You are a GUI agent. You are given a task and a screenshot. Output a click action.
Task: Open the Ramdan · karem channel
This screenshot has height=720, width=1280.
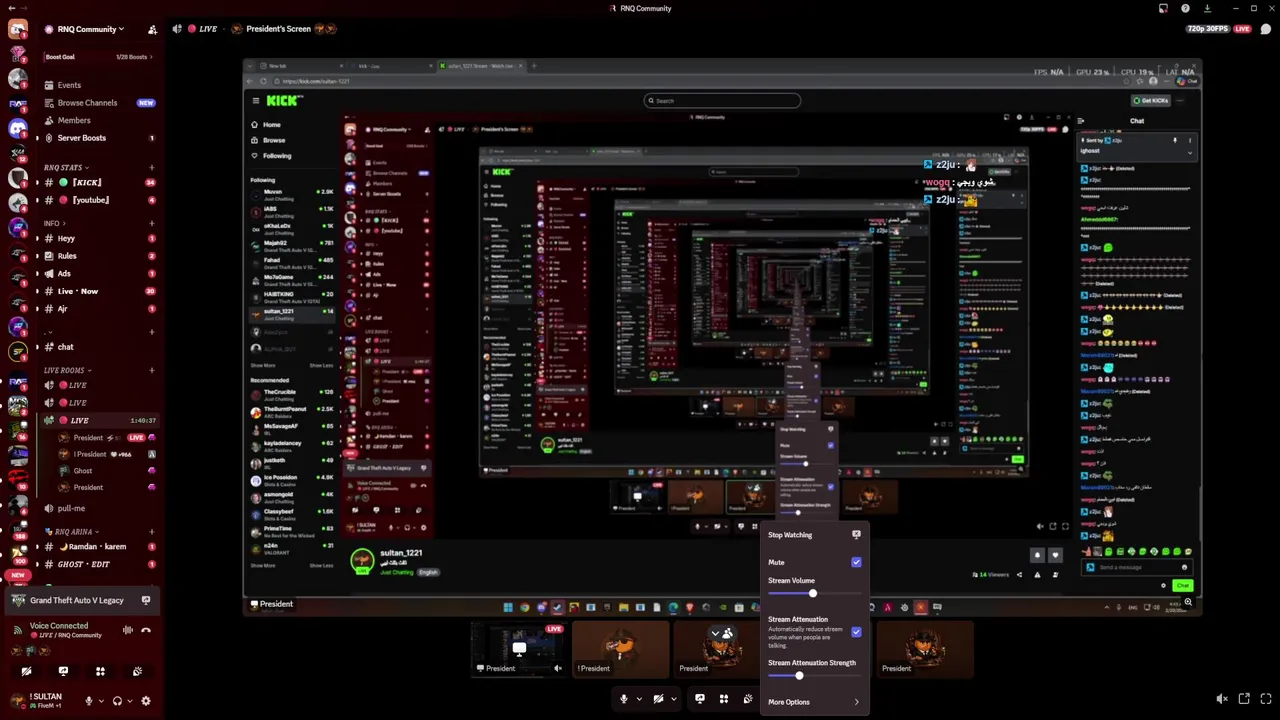[x=98, y=547]
